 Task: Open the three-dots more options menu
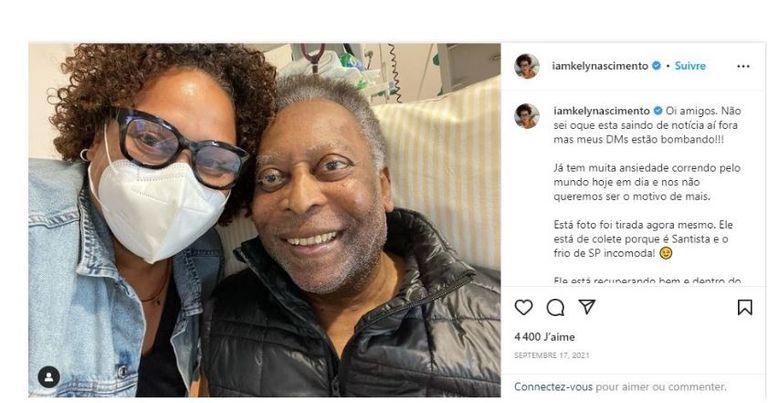[x=743, y=66]
